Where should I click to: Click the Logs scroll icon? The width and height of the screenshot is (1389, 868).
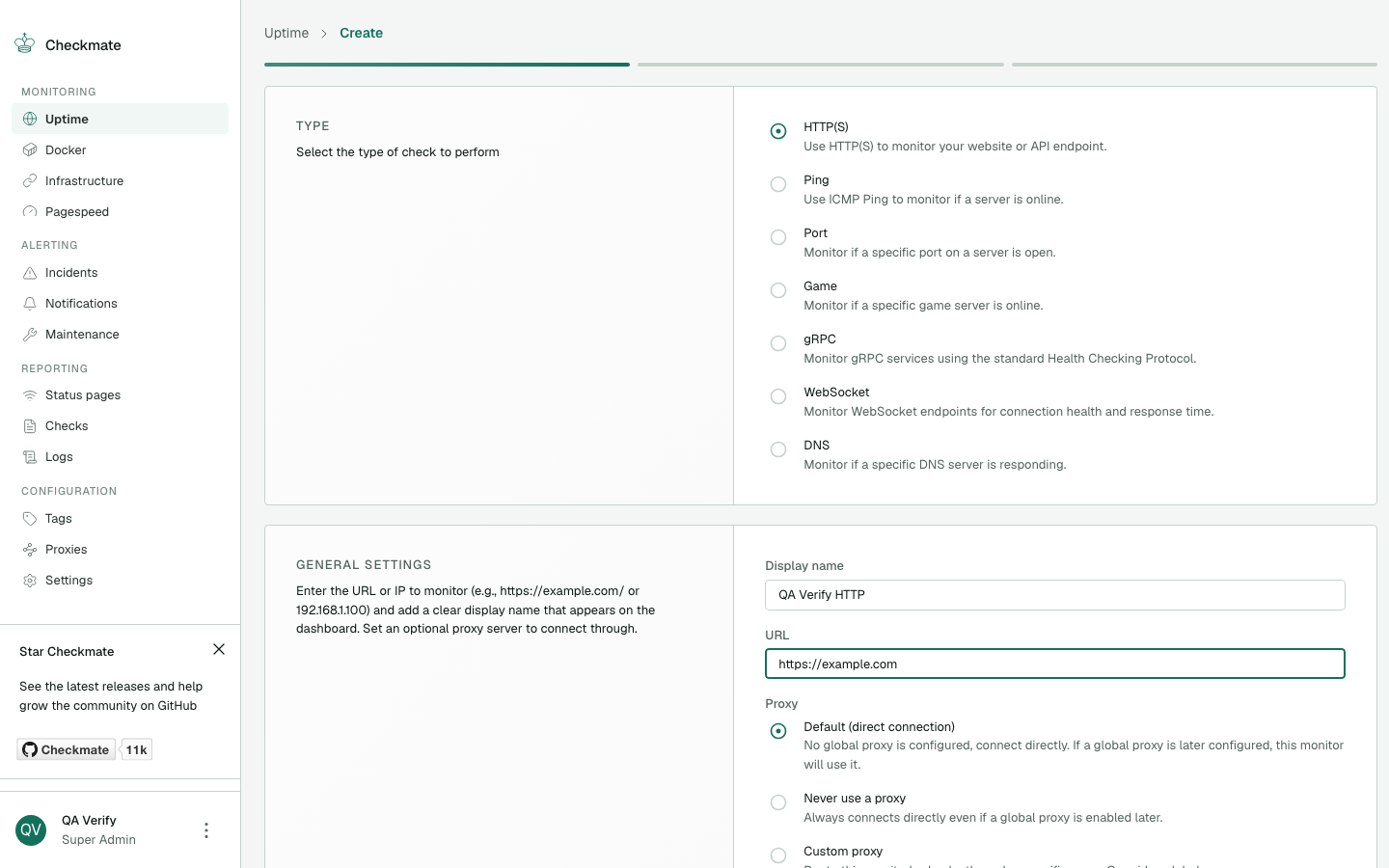[30, 456]
